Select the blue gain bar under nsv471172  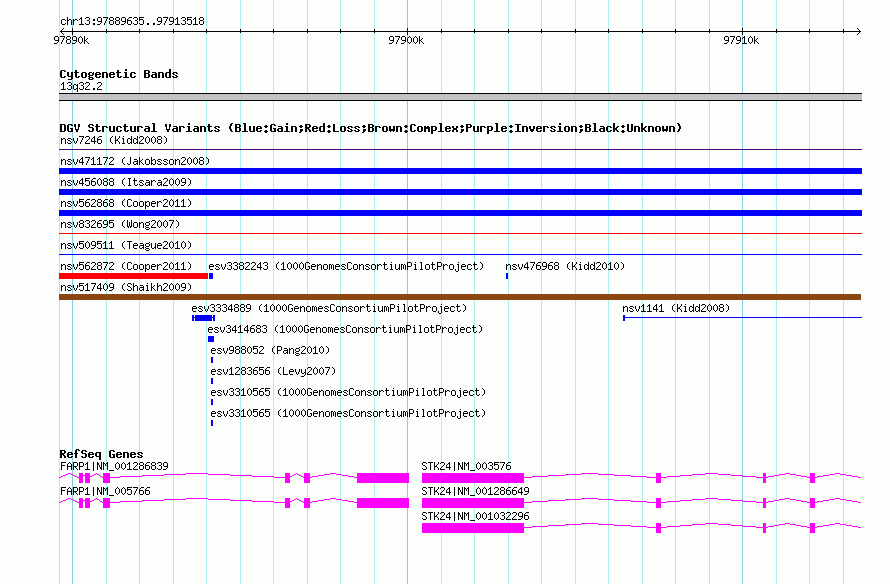(x=460, y=171)
